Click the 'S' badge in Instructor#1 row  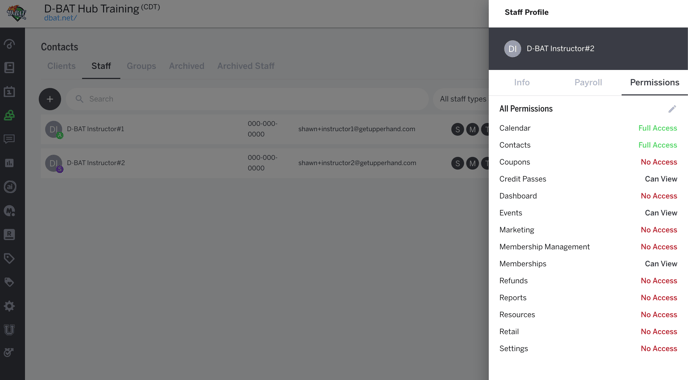point(458,129)
